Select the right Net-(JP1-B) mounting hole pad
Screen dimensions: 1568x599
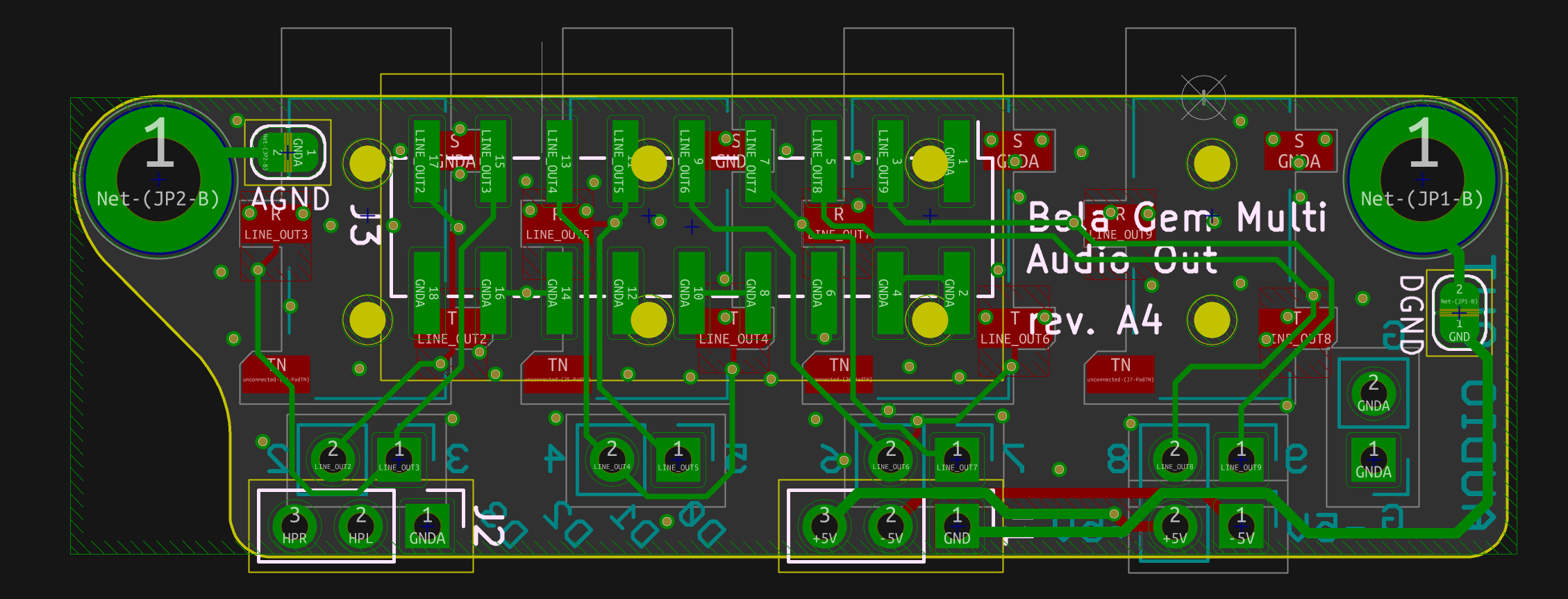[x=1422, y=179]
